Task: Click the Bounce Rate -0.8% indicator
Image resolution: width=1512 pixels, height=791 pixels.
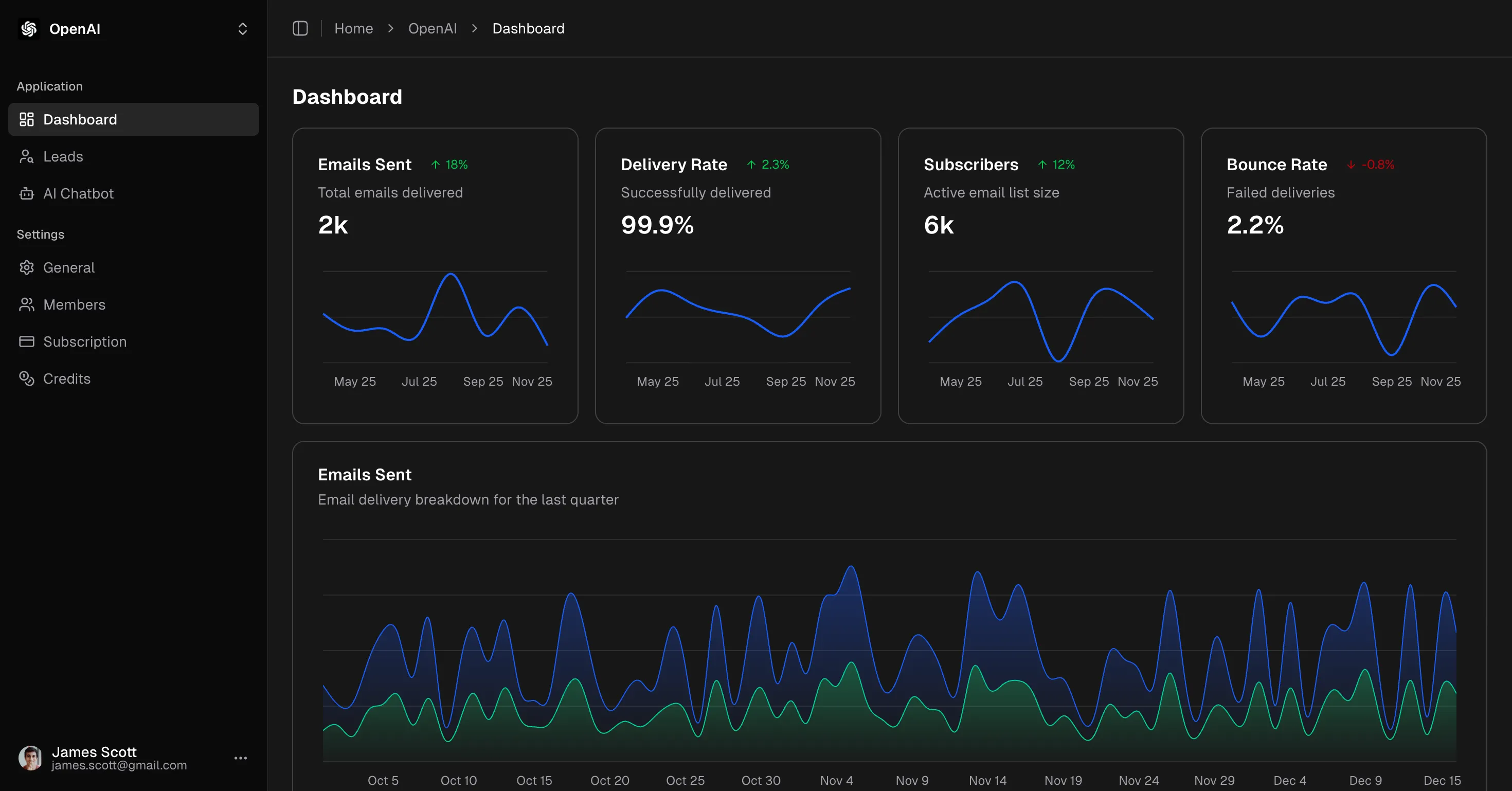Action: pos(1371,164)
